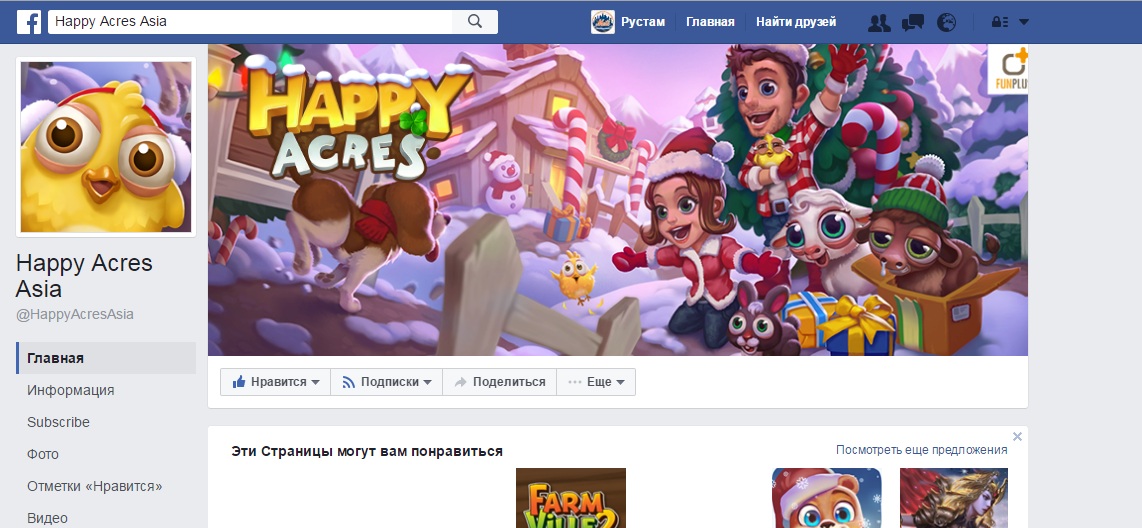Open Рустам's profile link
Screen dimensions: 1142x528
pyautogui.click(x=642, y=22)
